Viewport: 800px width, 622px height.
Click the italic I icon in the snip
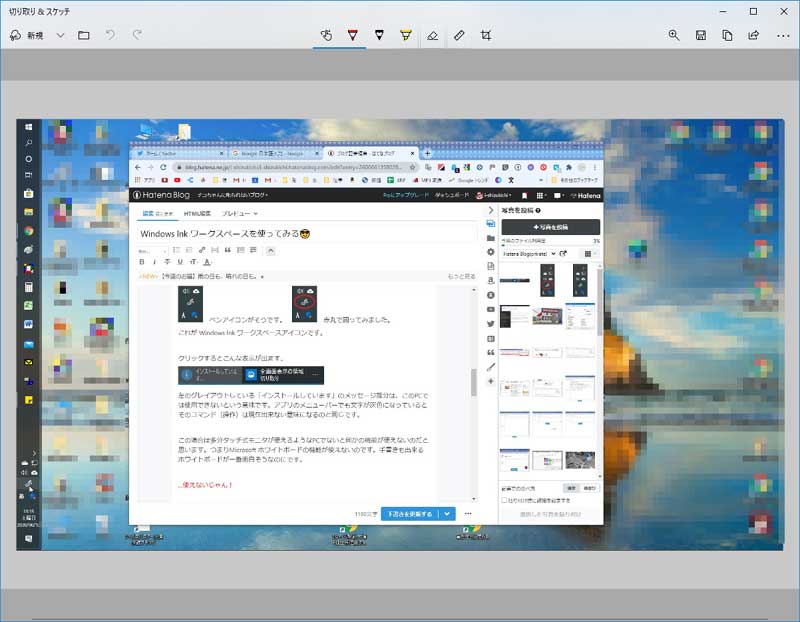155,262
